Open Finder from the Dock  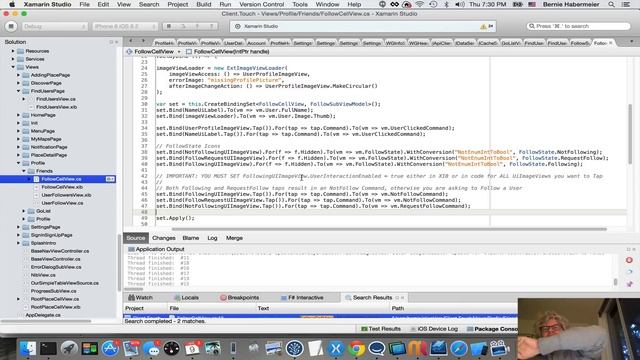tap(28, 348)
